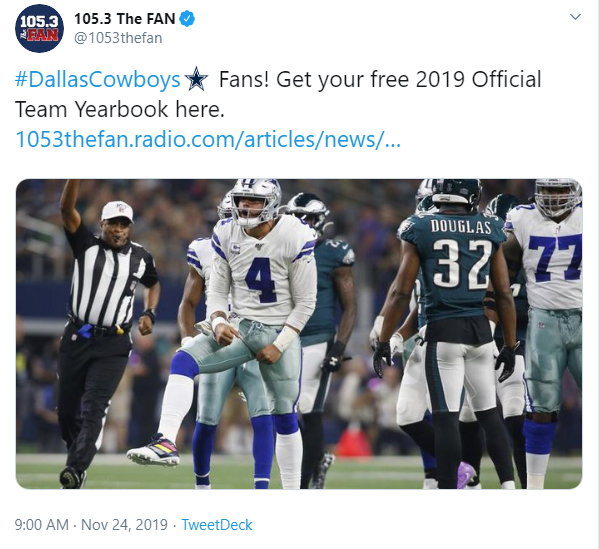Open the football game photo
599x549 pixels.
tap(299, 334)
